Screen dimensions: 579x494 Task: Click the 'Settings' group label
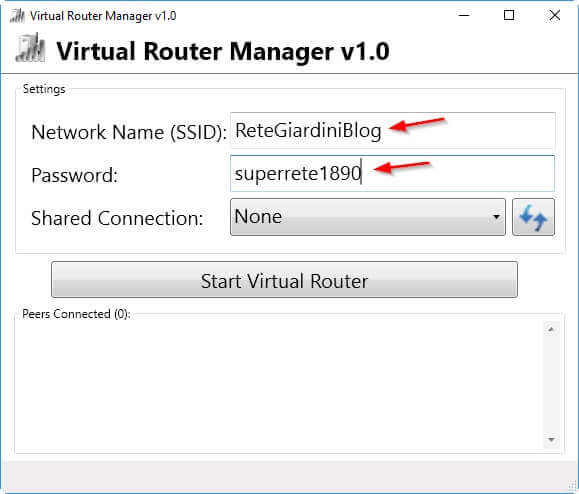44,89
